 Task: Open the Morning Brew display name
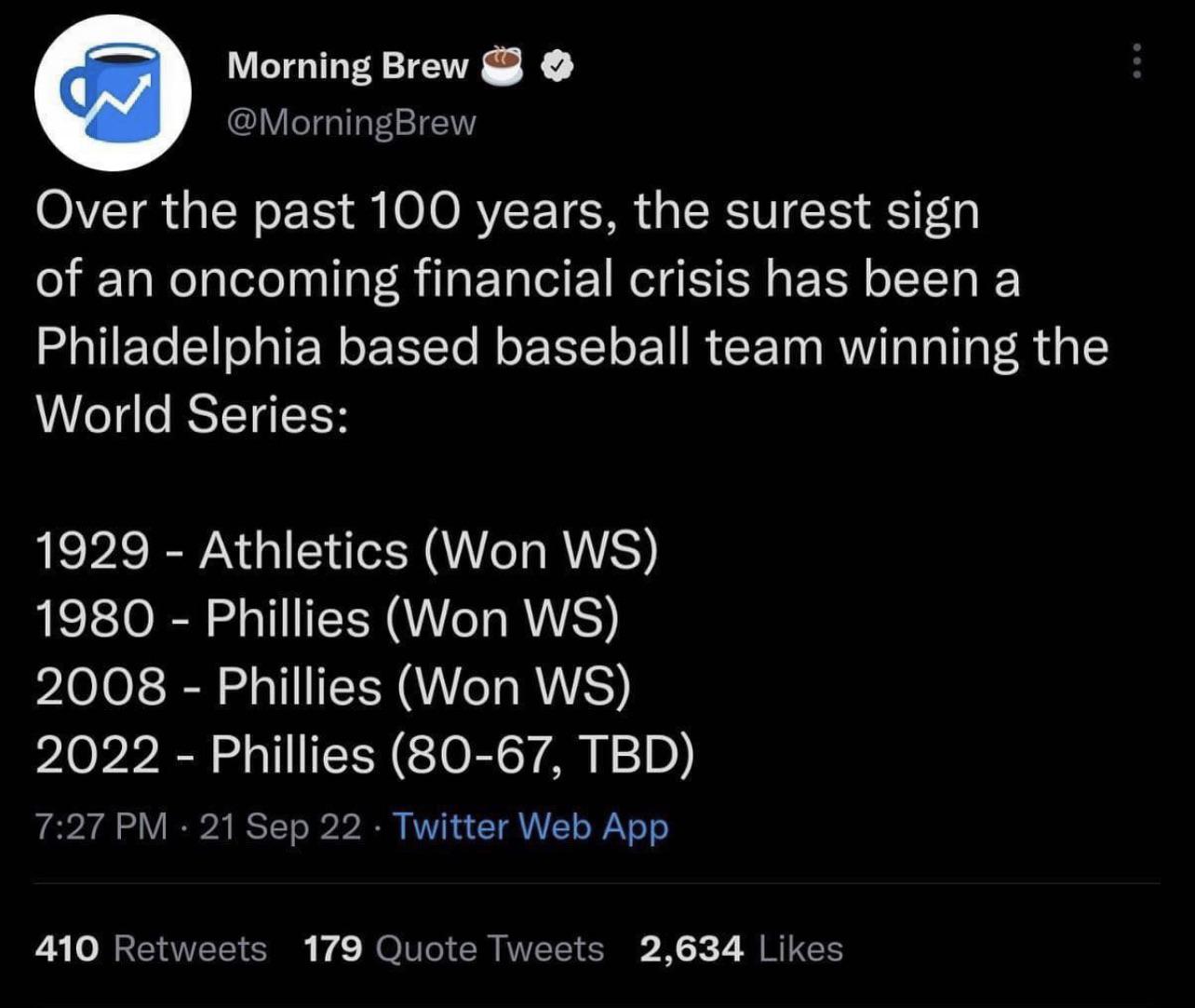348,66
